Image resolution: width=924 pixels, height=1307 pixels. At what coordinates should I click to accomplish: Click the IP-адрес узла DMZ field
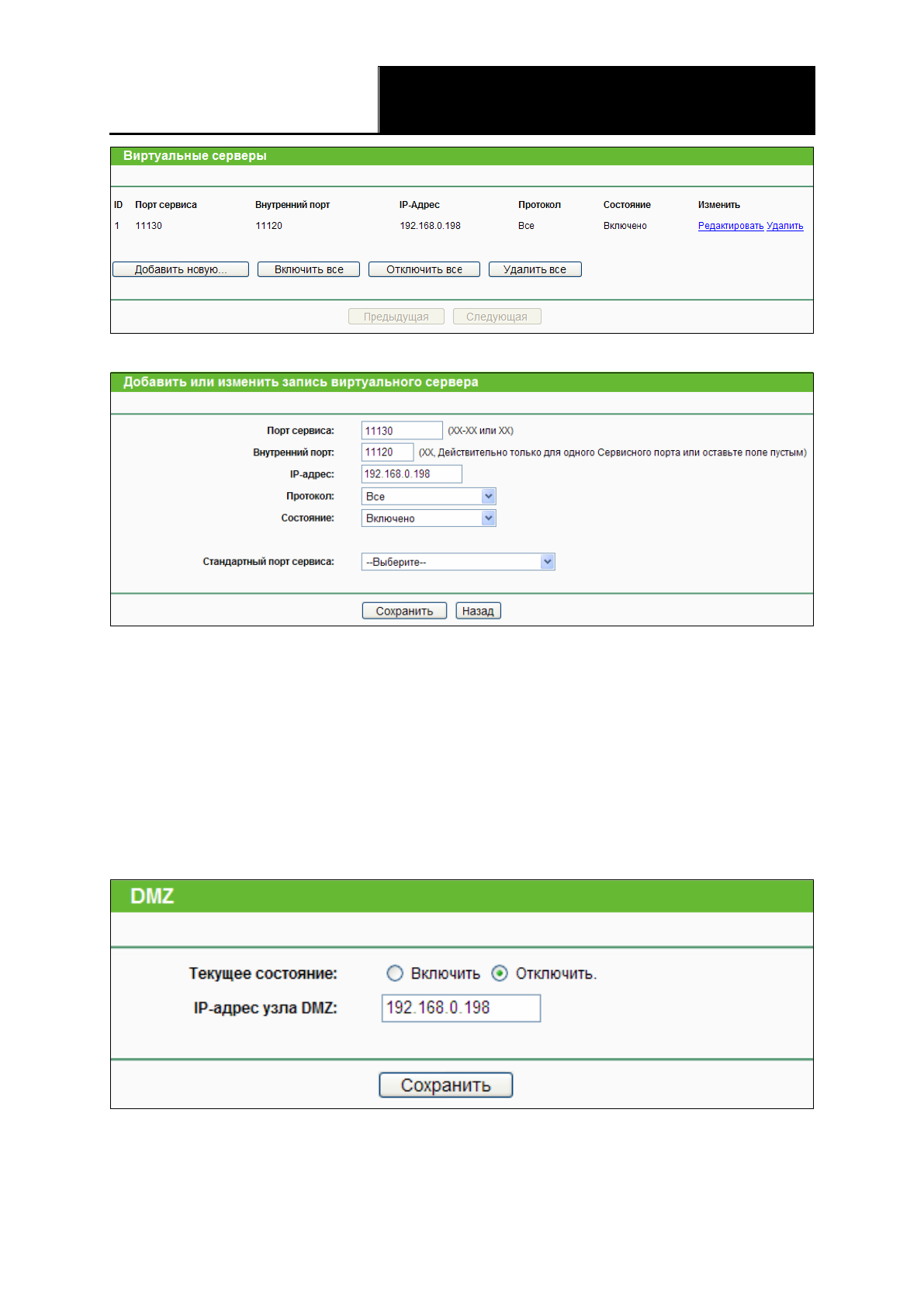tap(461, 1008)
